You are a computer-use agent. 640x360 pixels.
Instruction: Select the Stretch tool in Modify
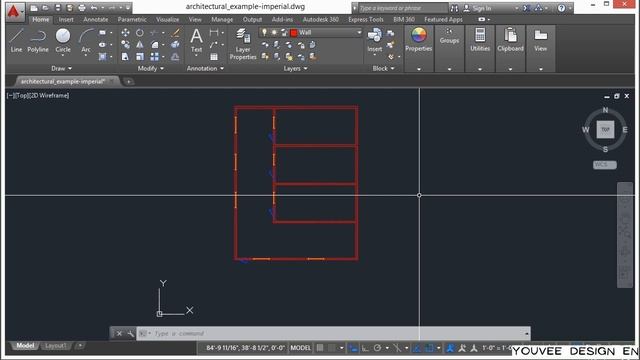[x=125, y=57]
